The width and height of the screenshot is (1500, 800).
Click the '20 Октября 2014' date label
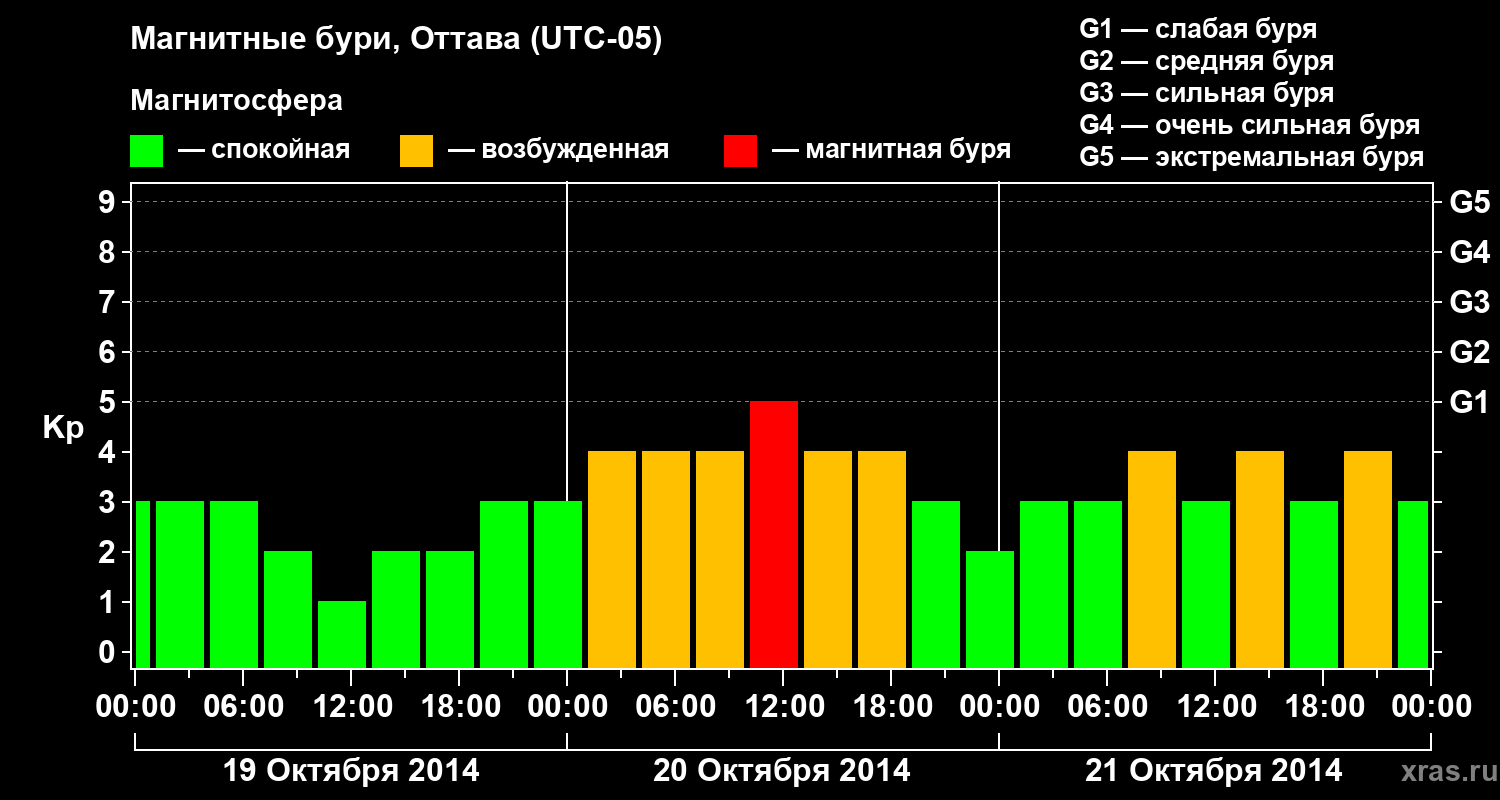[782, 771]
